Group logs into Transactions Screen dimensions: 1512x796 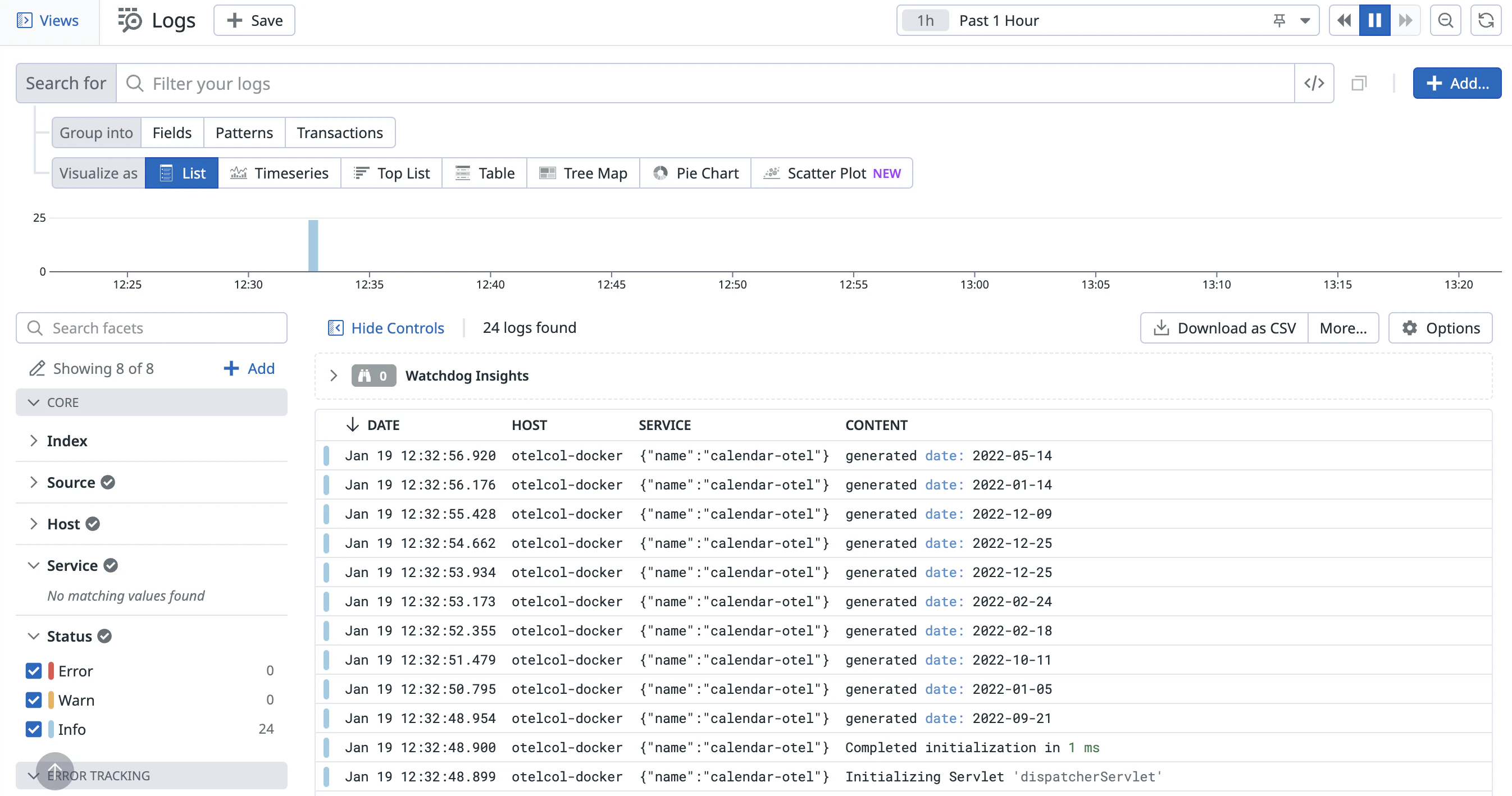(x=340, y=132)
